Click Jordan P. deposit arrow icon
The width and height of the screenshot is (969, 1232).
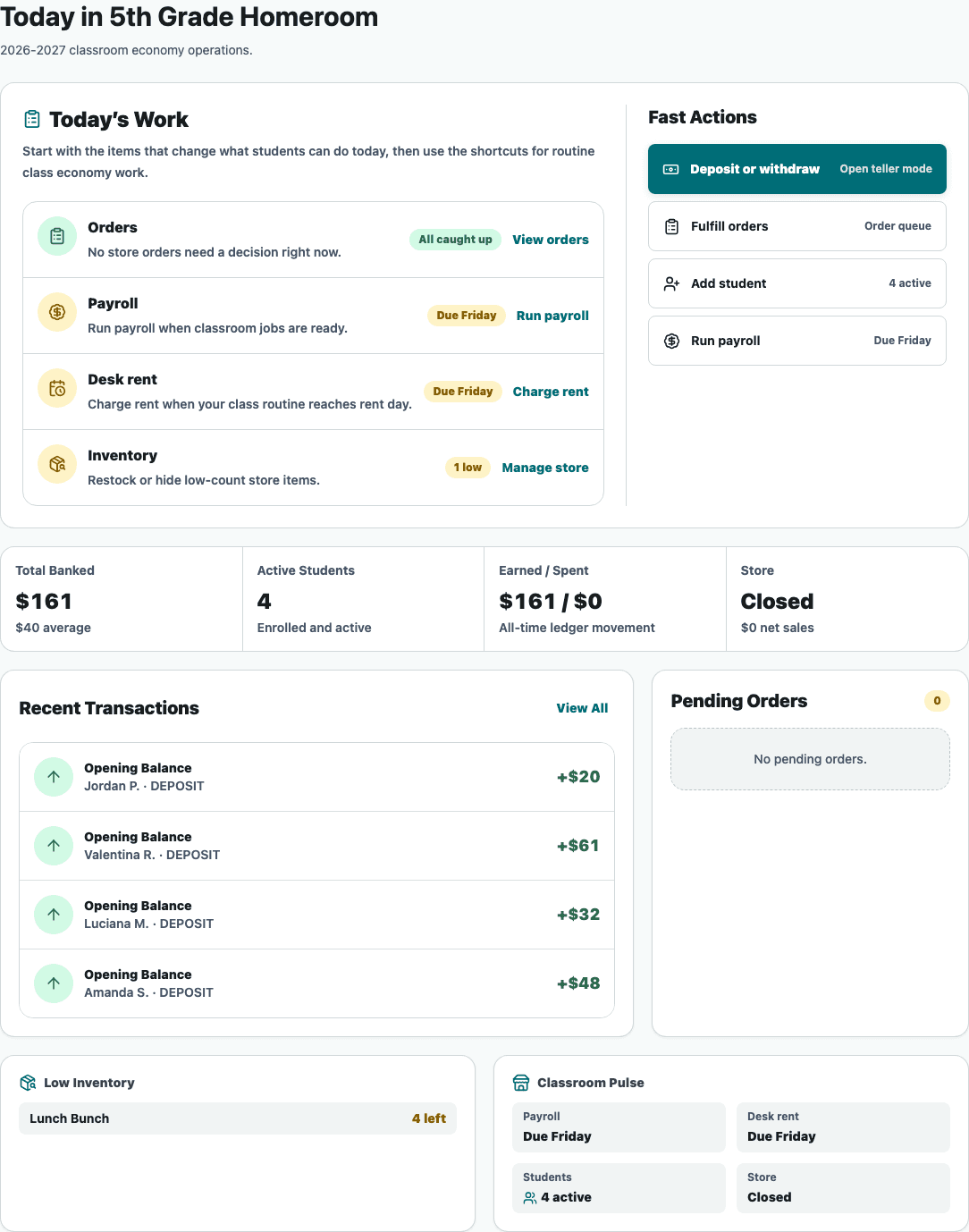[54, 777]
